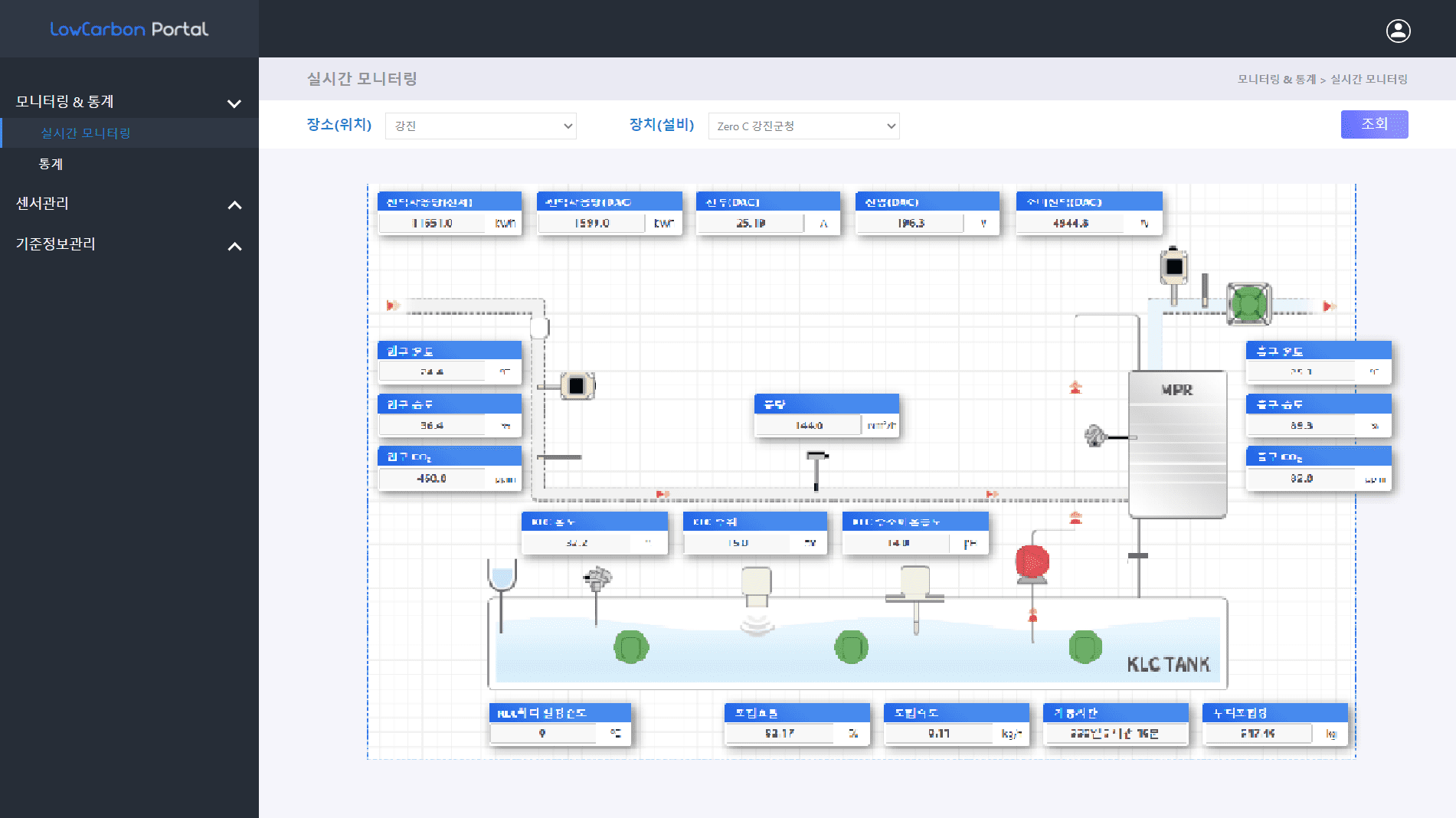Click the inlet sensor device icon
Image resolution: width=1456 pixels, height=818 pixels.
pos(577,386)
